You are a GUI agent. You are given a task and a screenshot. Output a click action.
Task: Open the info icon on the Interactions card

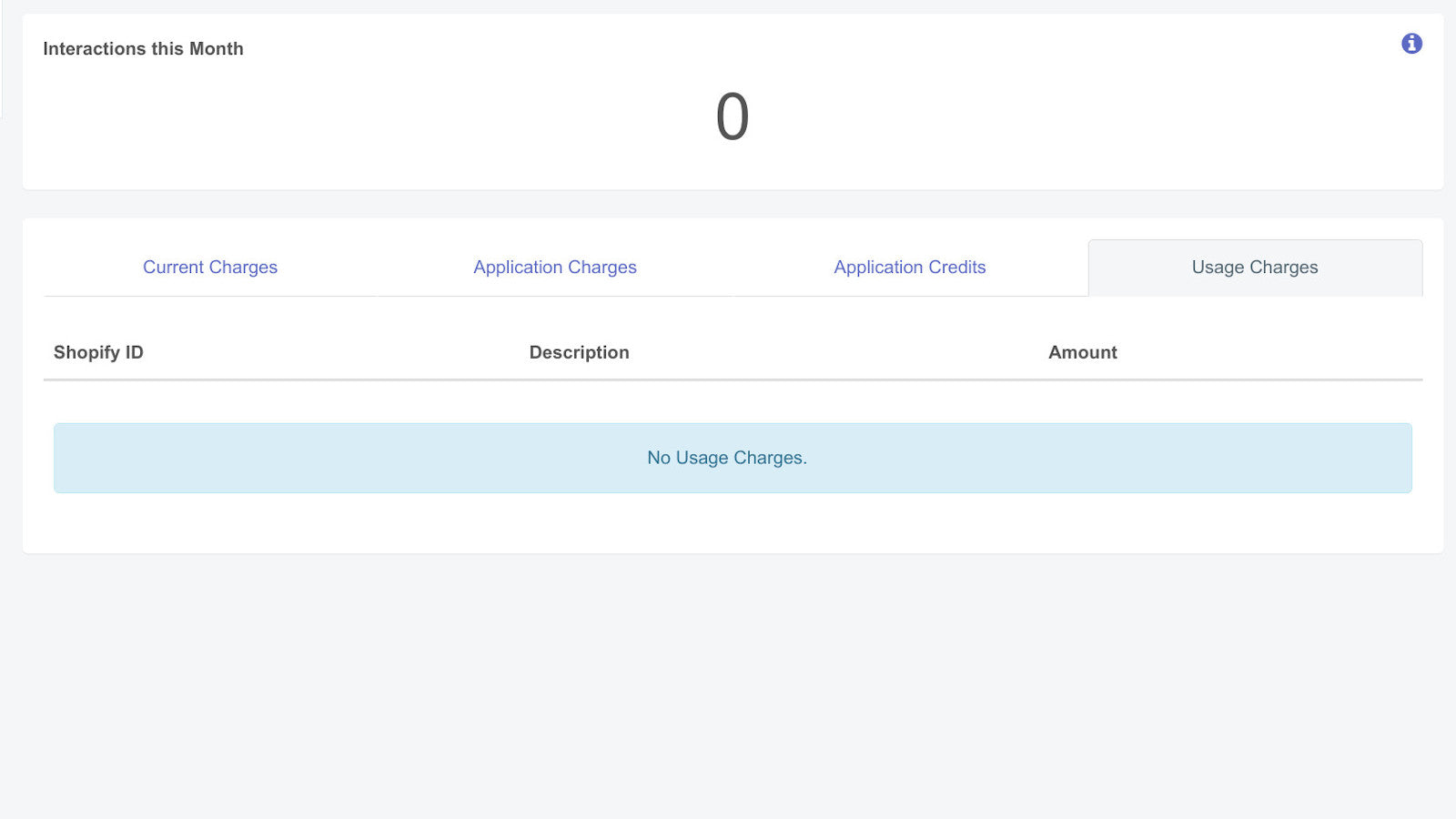click(1413, 43)
